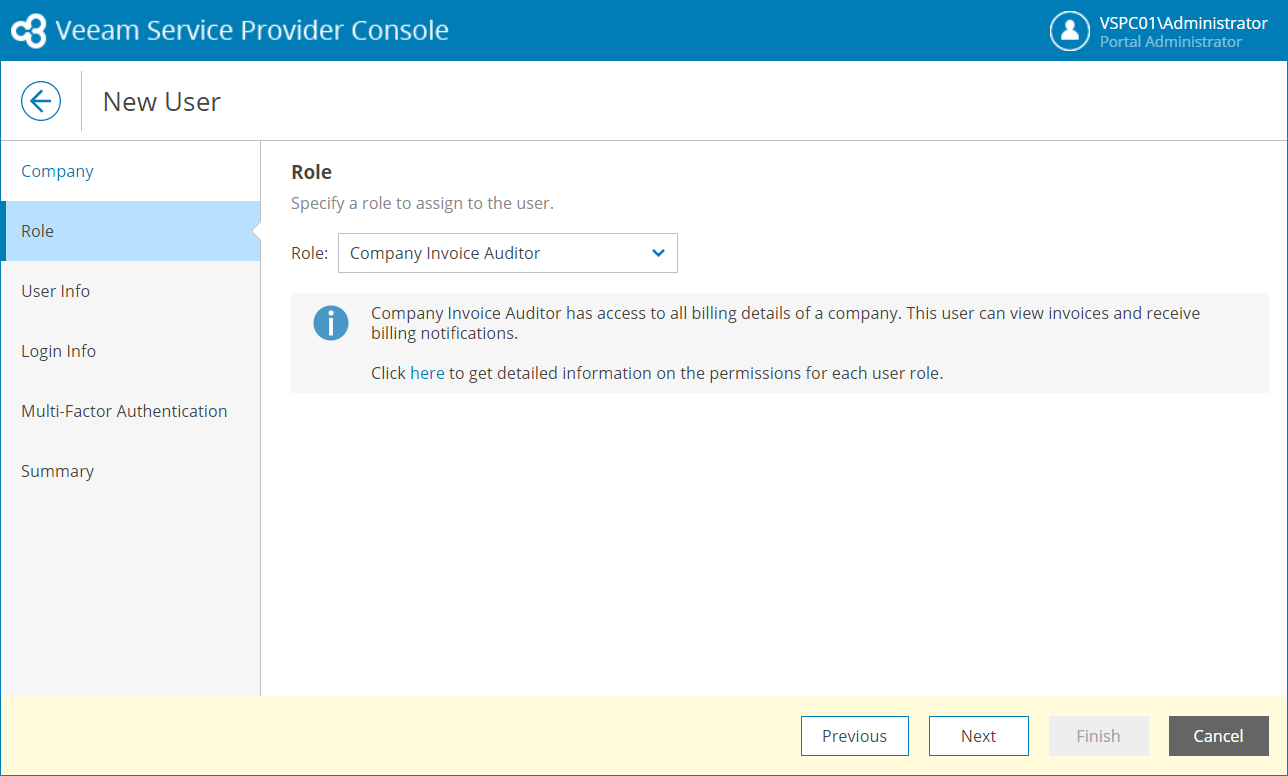
Task: Click the Veeam logo icon
Action: pos(28,31)
